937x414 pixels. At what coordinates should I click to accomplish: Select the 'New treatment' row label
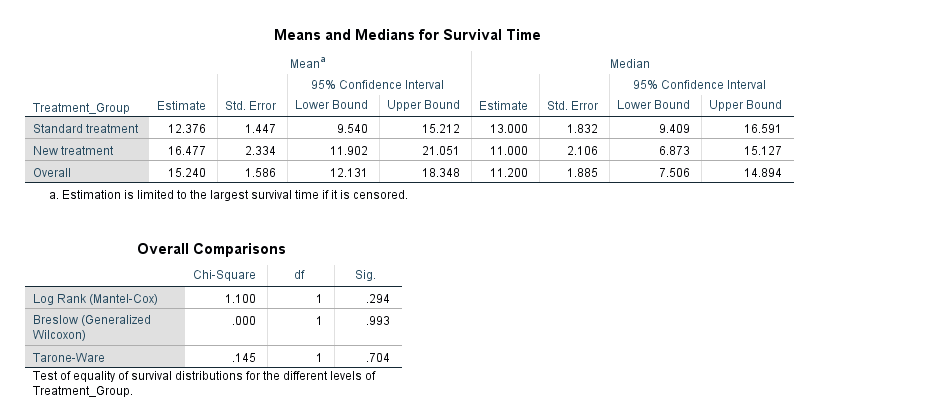click(x=73, y=150)
